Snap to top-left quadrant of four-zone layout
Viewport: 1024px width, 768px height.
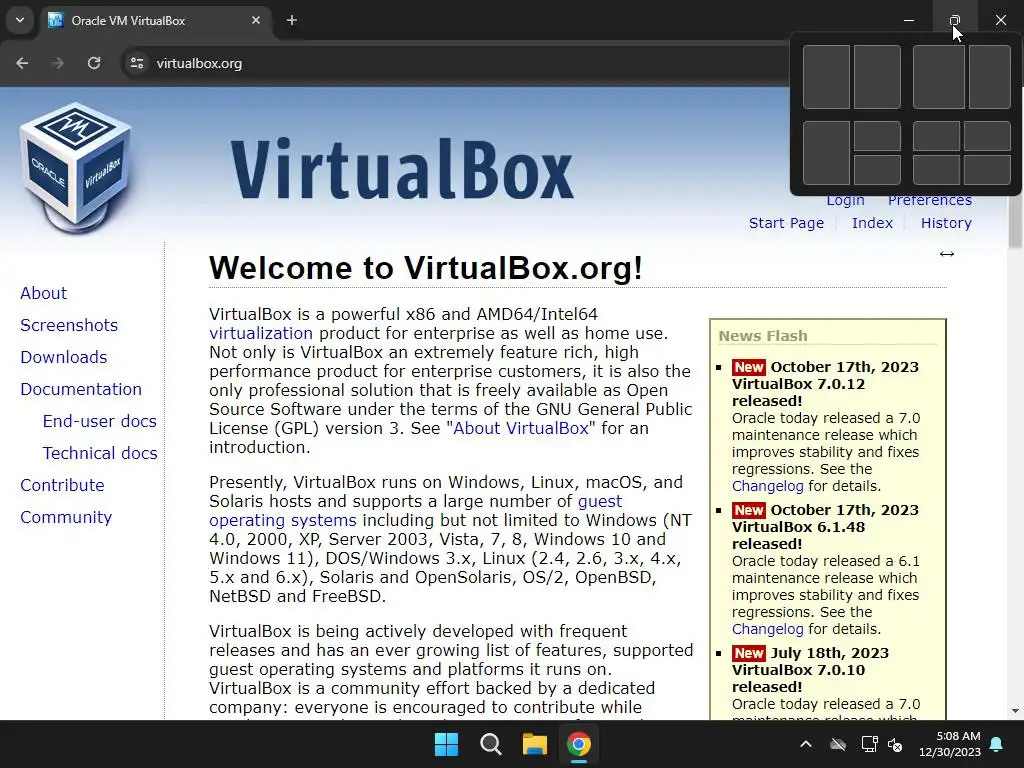pos(936,136)
